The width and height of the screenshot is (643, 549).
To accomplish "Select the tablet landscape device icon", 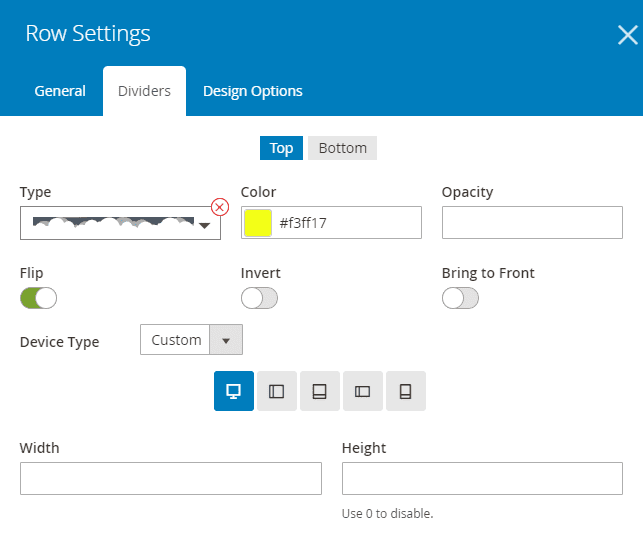I will (277, 391).
